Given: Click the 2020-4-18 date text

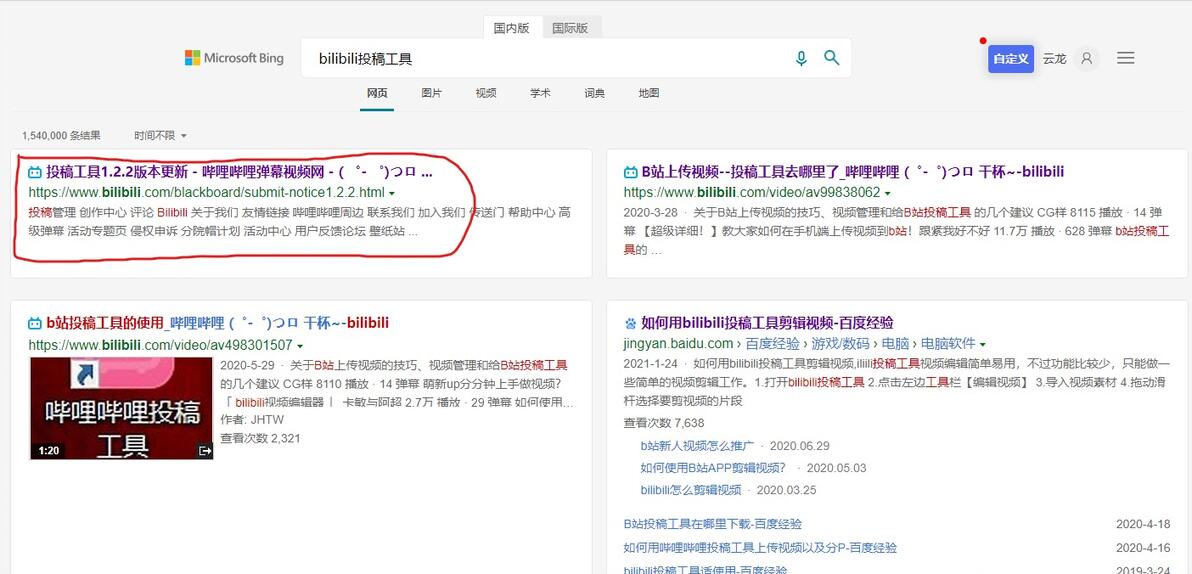Looking at the screenshot, I should pos(1143,524).
